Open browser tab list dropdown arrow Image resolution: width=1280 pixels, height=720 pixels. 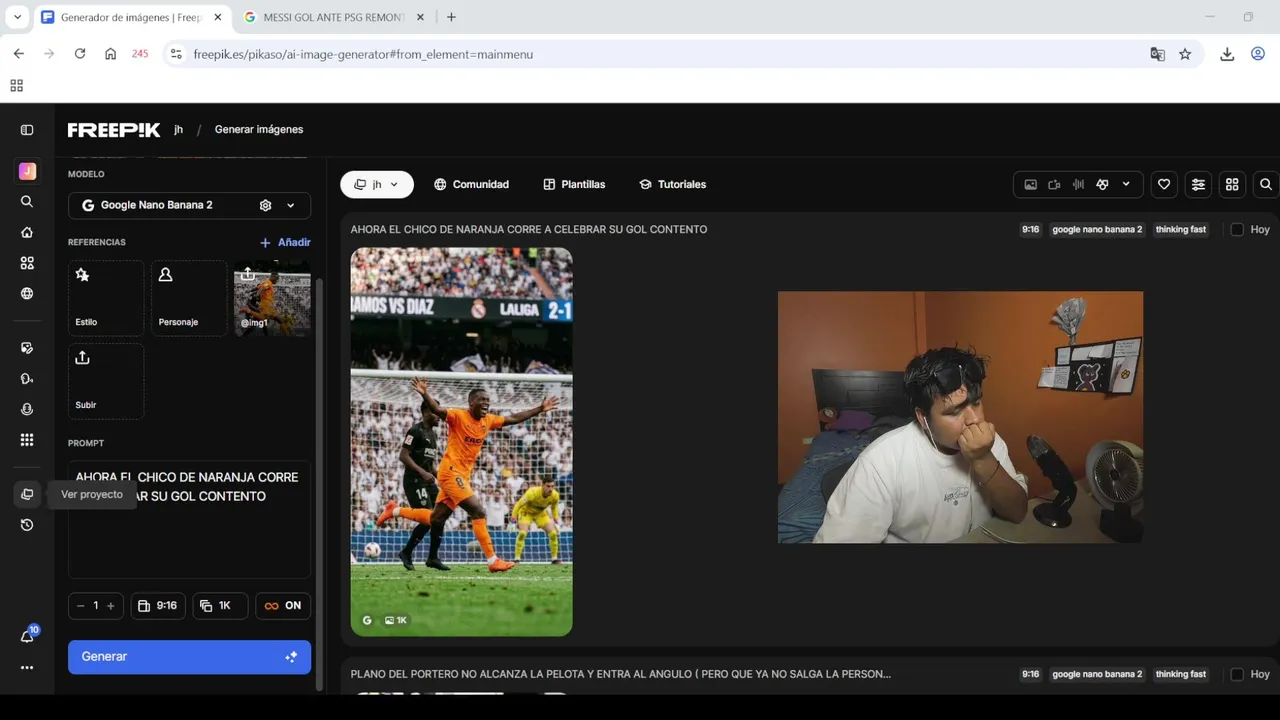pyautogui.click(x=17, y=17)
